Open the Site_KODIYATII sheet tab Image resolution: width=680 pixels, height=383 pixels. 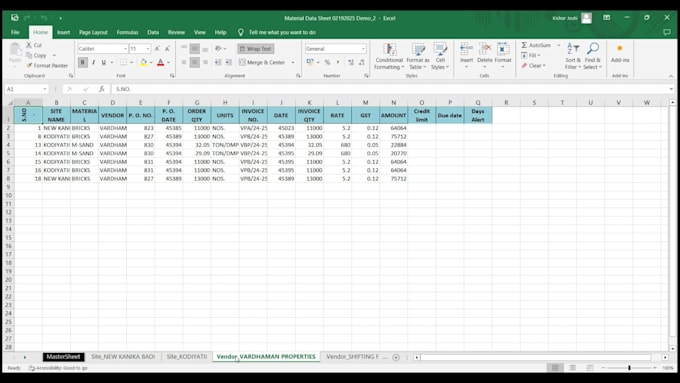tap(186, 357)
